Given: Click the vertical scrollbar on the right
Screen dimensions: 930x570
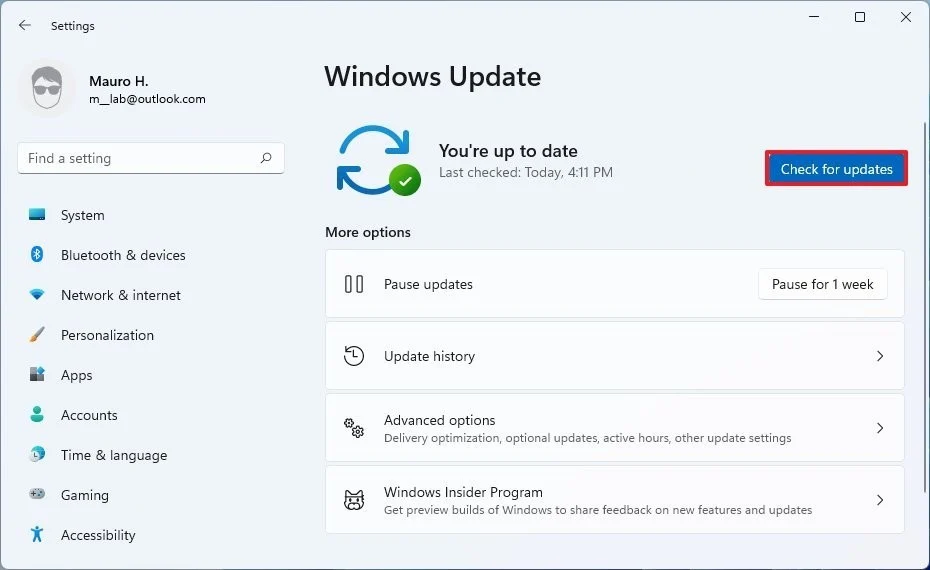Looking at the screenshot, I should click(925, 307).
